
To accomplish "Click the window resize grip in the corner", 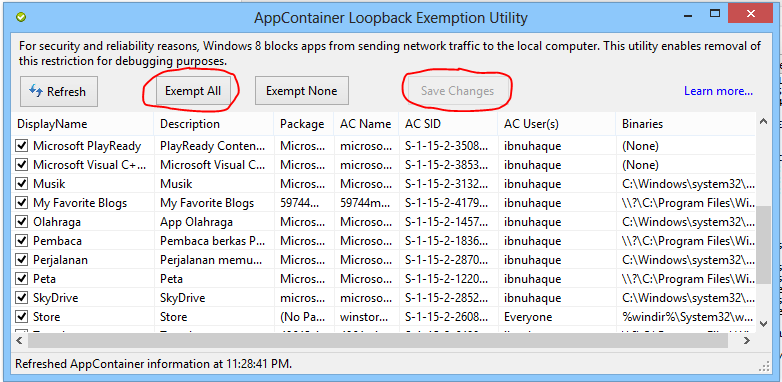I will 764,367.
